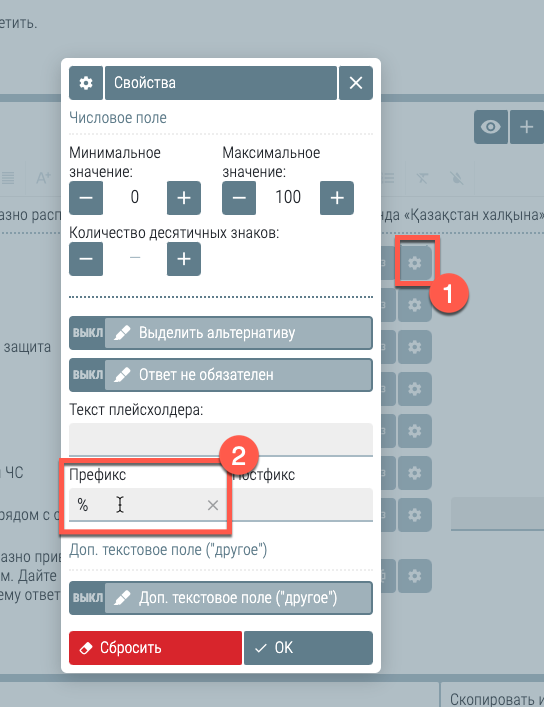Viewport: 544px width, 707px height.
Task: Toggle the Выделить альтернативу switch
Action: tap(221, 333)
